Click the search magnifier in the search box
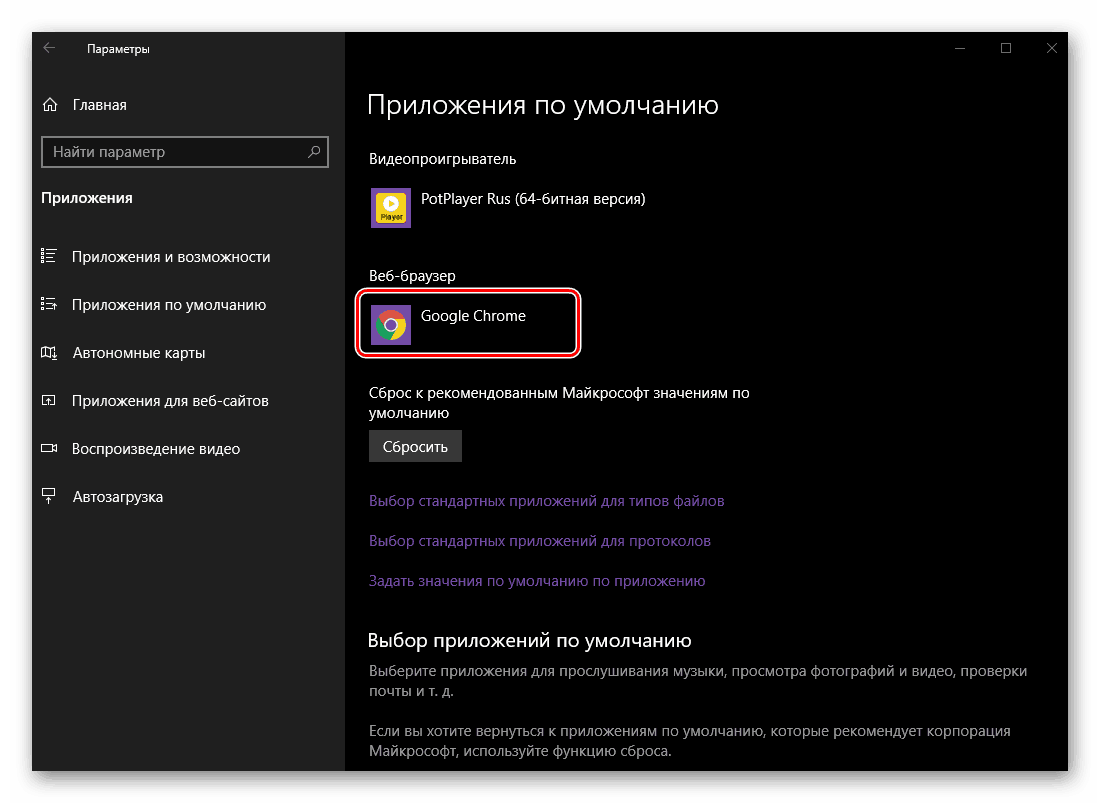 (x=316, y=152)
